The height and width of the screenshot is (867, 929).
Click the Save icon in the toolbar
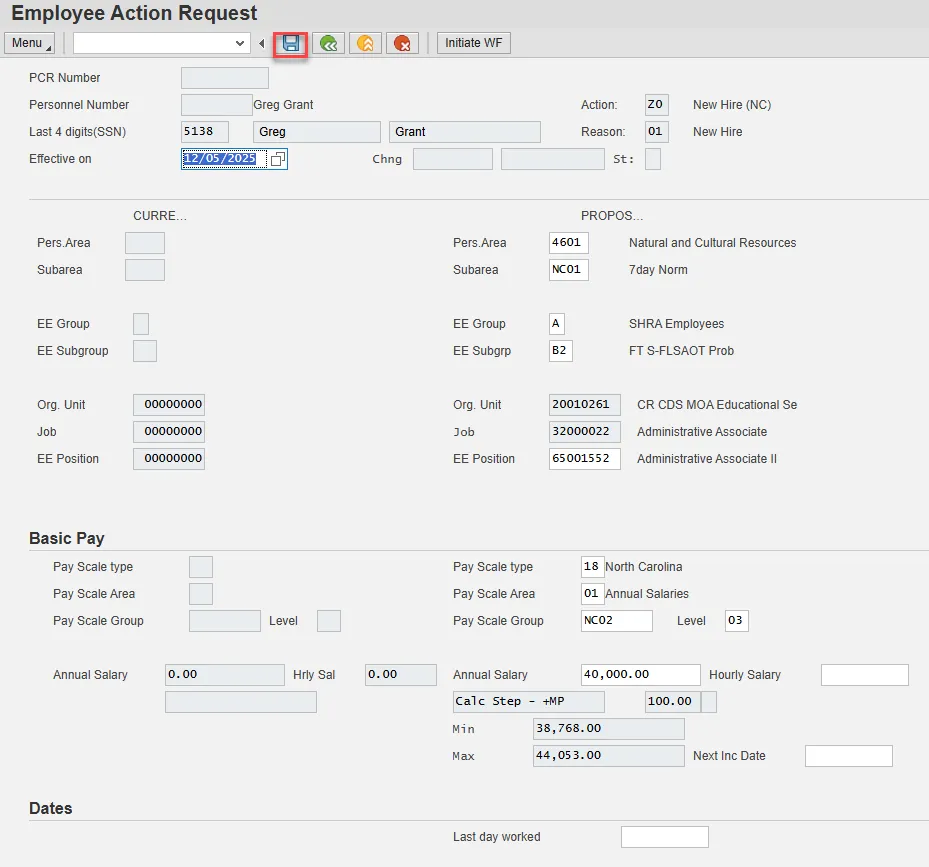coord(291,43)
